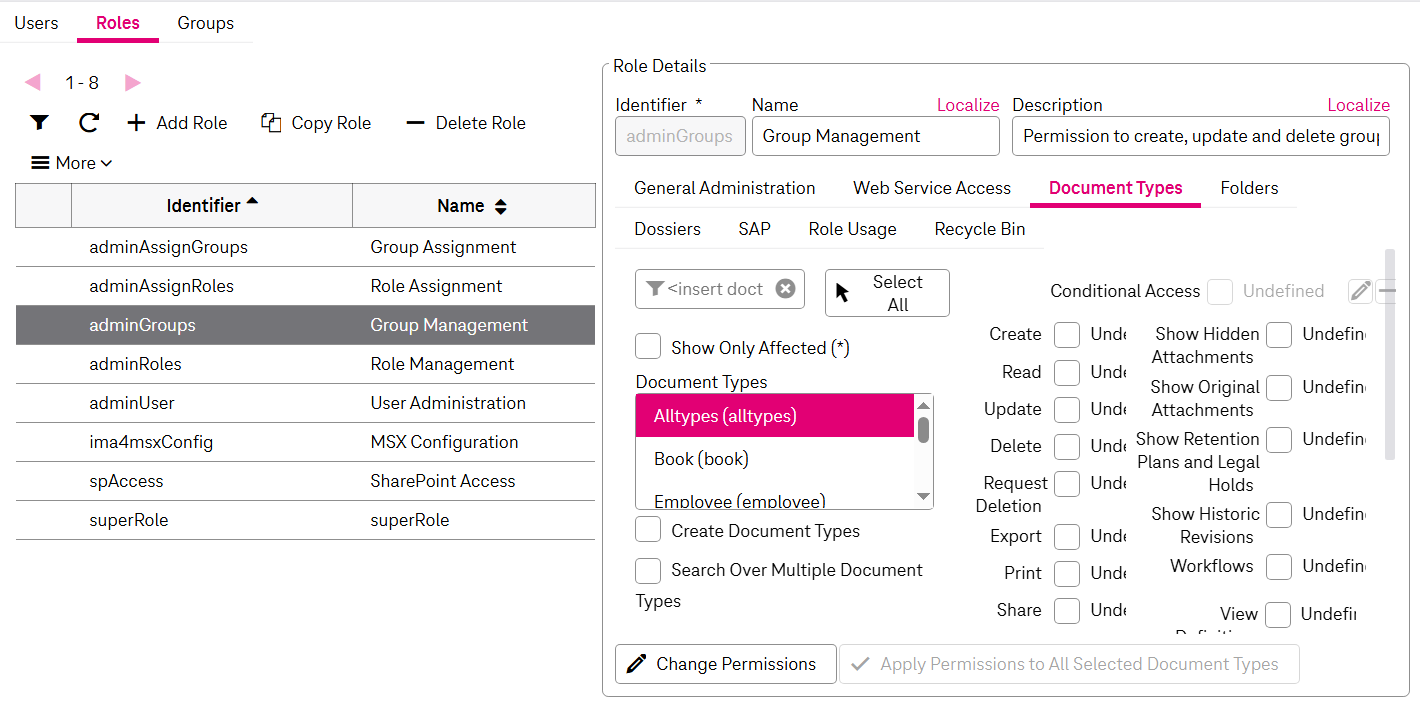Click Localize link above the Name field
The height and width of the screenshot is (701, 1420).
tap(967, 105)
